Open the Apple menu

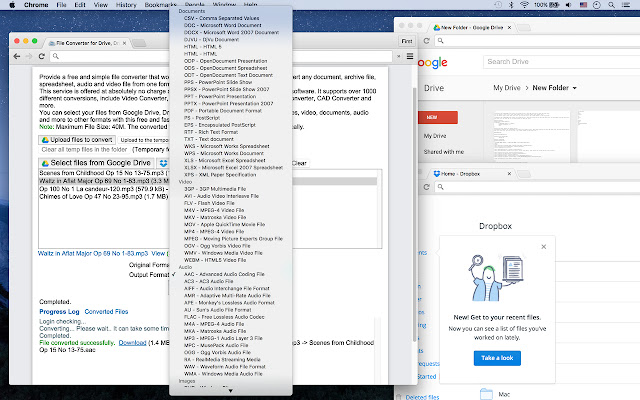tap(12, 5)
